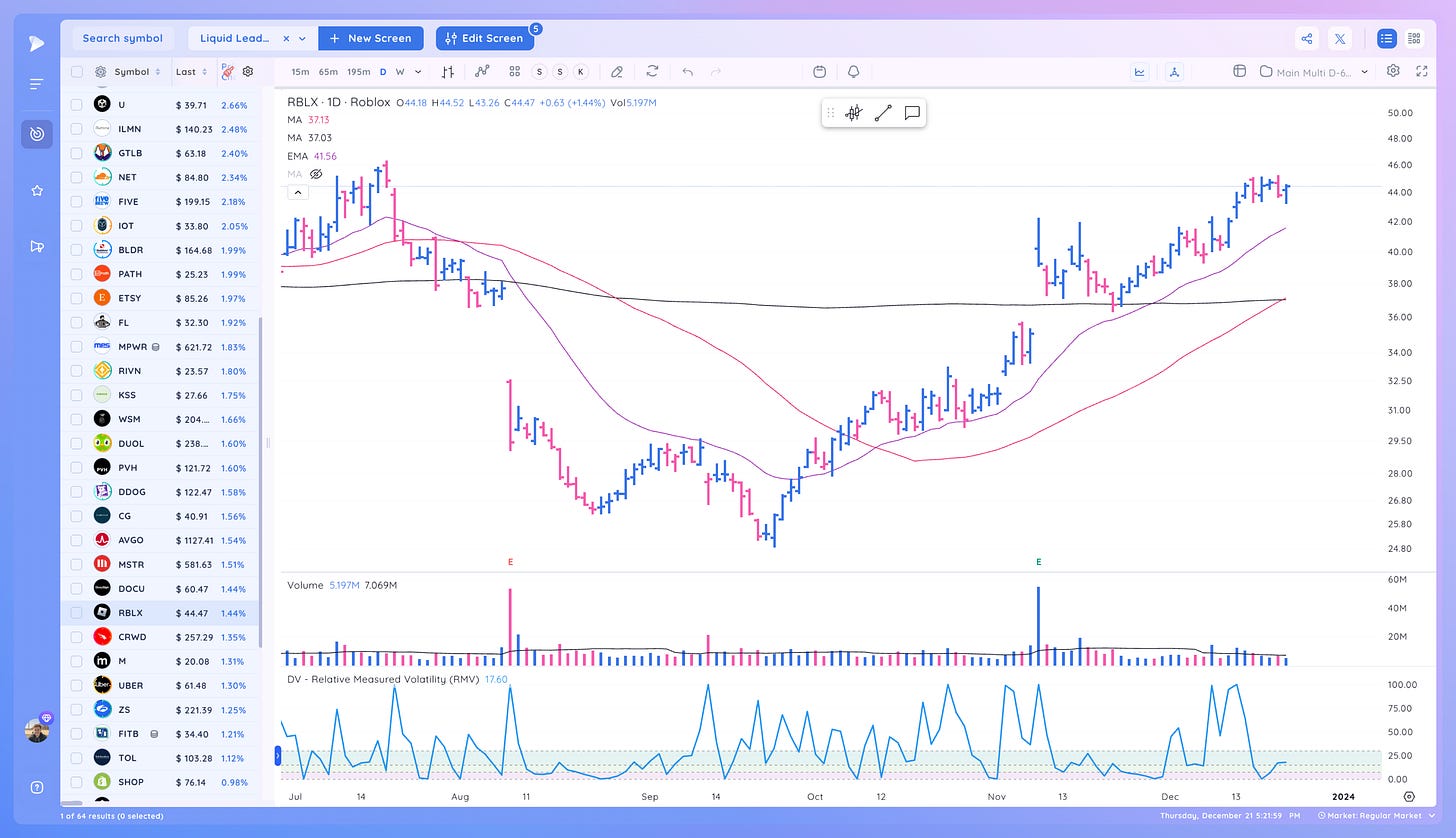The image size is (1456, 838).
Task: Check the box for ILMN
Action: (77, 128)
